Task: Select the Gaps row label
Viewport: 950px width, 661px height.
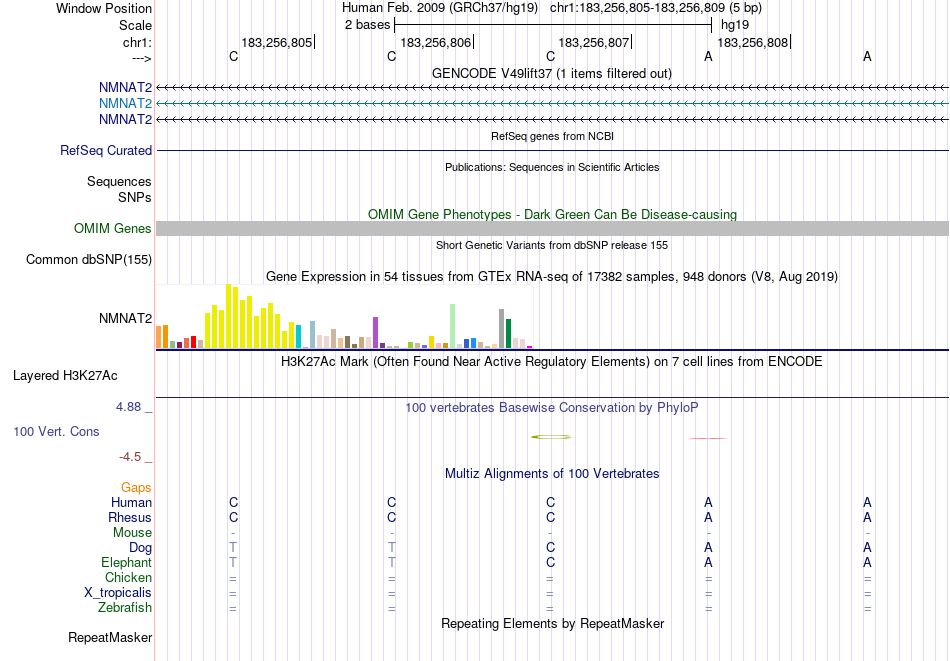Action: (x=136, y=487)
